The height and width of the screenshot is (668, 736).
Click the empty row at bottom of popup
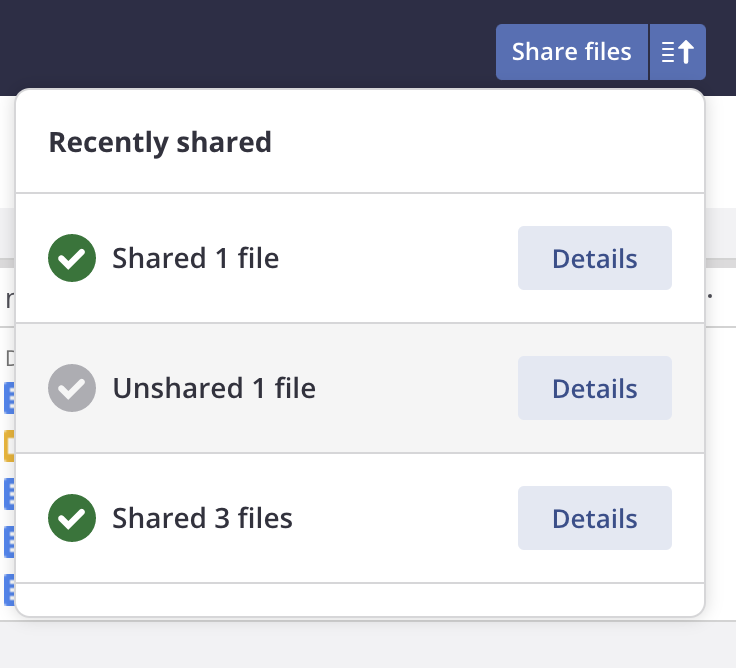click(360, 599)
